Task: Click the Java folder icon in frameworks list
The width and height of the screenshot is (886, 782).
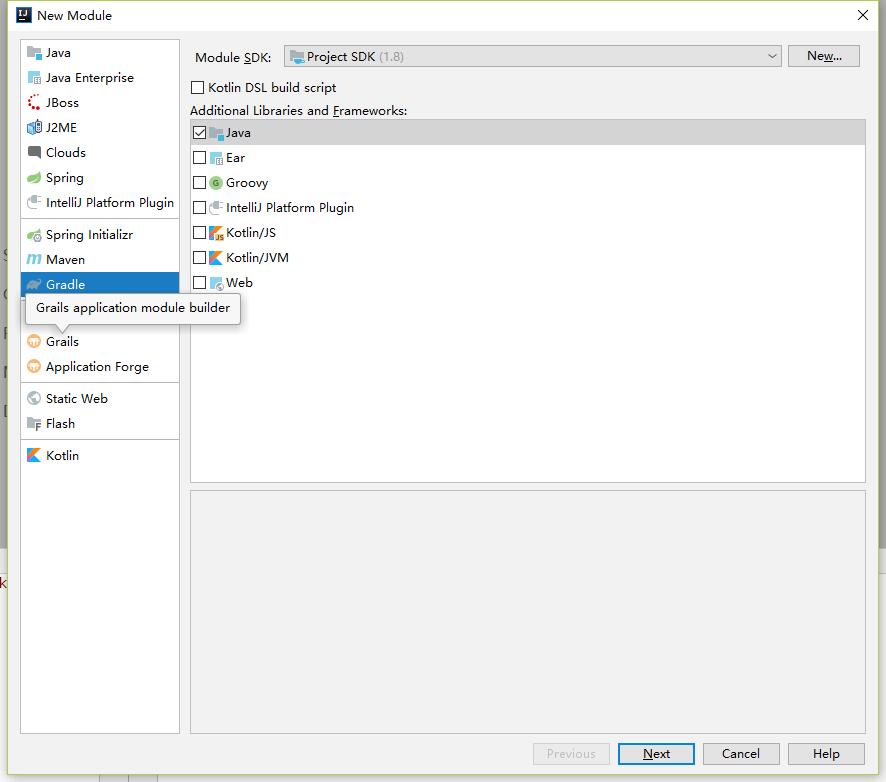Action: (x=216, y=133)
